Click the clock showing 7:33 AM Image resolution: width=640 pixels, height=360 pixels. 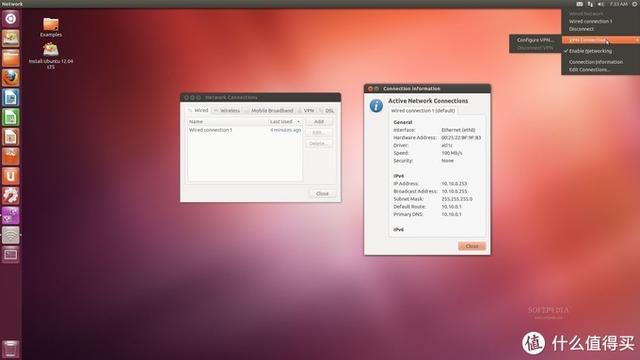pyautogui.click(x=618, y=4)
